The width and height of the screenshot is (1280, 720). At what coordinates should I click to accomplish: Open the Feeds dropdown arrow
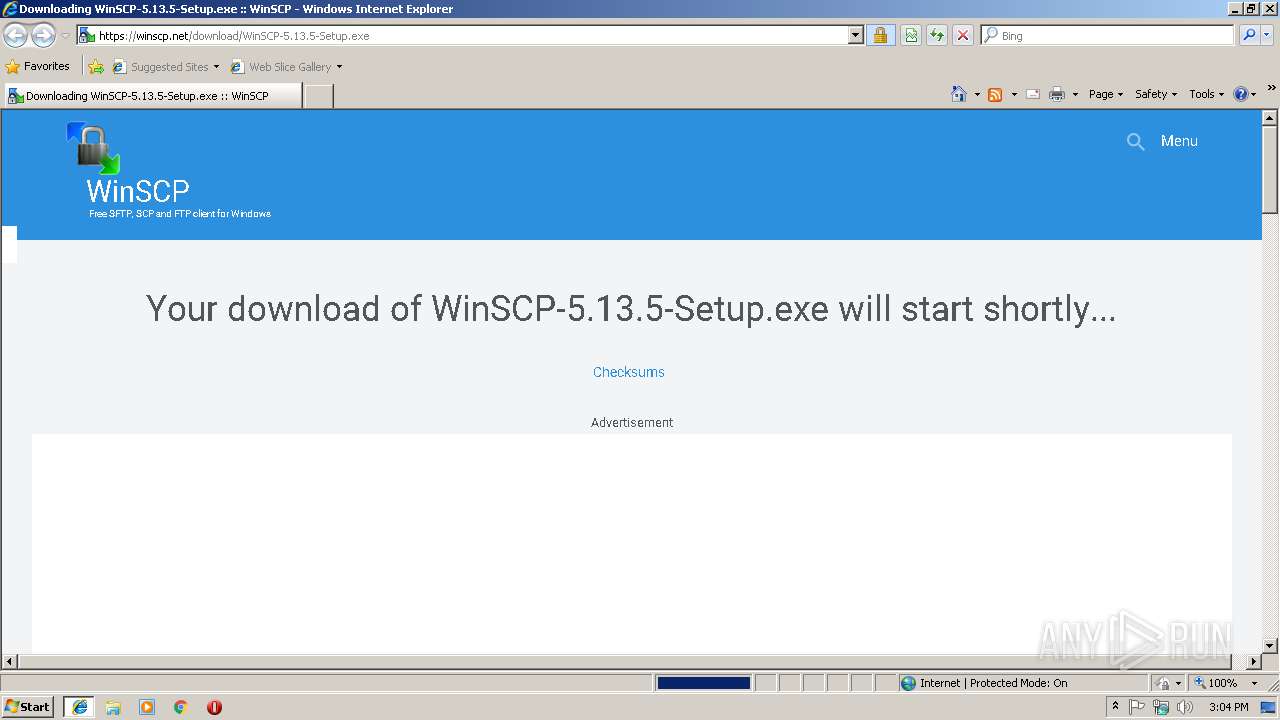pyautogui.click(x=1014, y=94)
